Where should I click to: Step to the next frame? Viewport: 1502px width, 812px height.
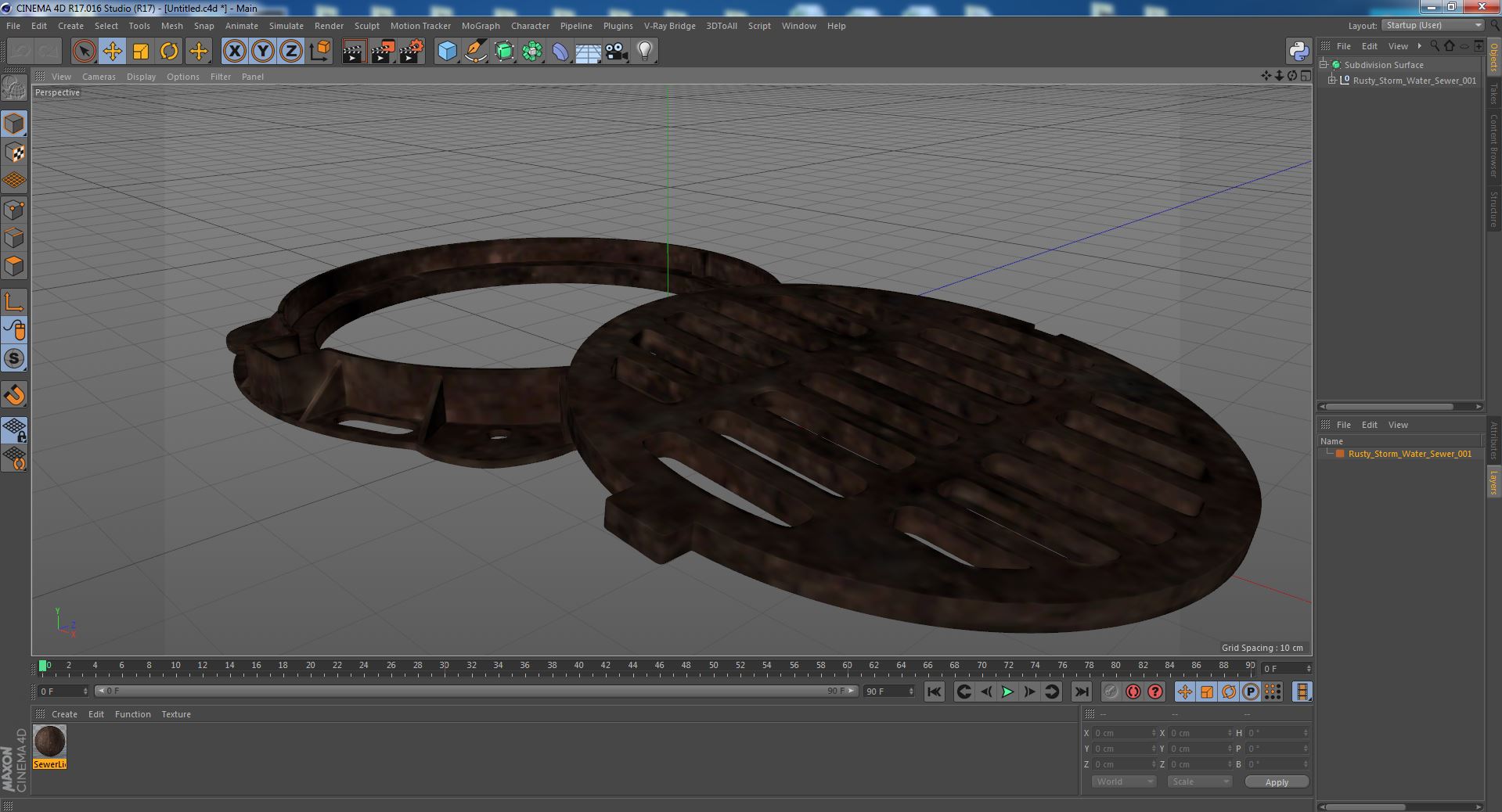pos(1030,692)
